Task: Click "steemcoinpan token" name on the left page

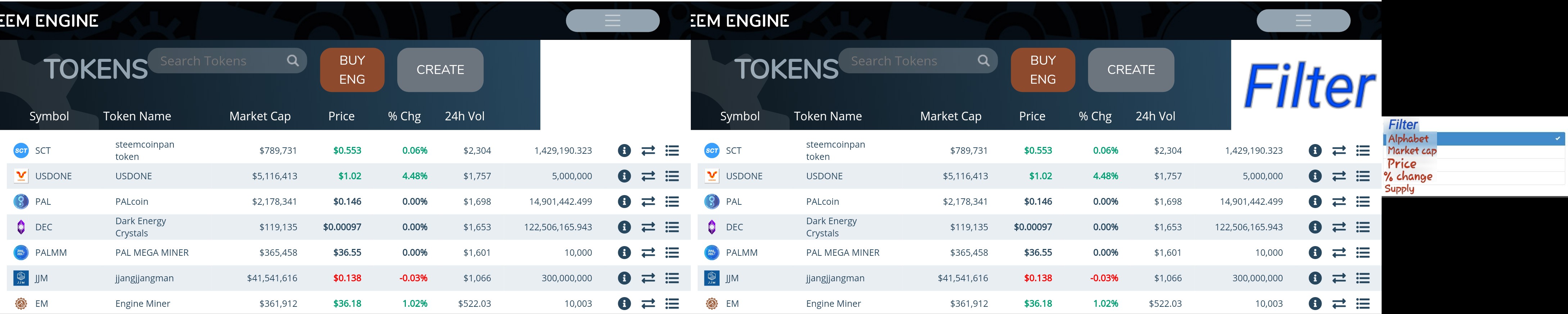Action: pos(145,151)
